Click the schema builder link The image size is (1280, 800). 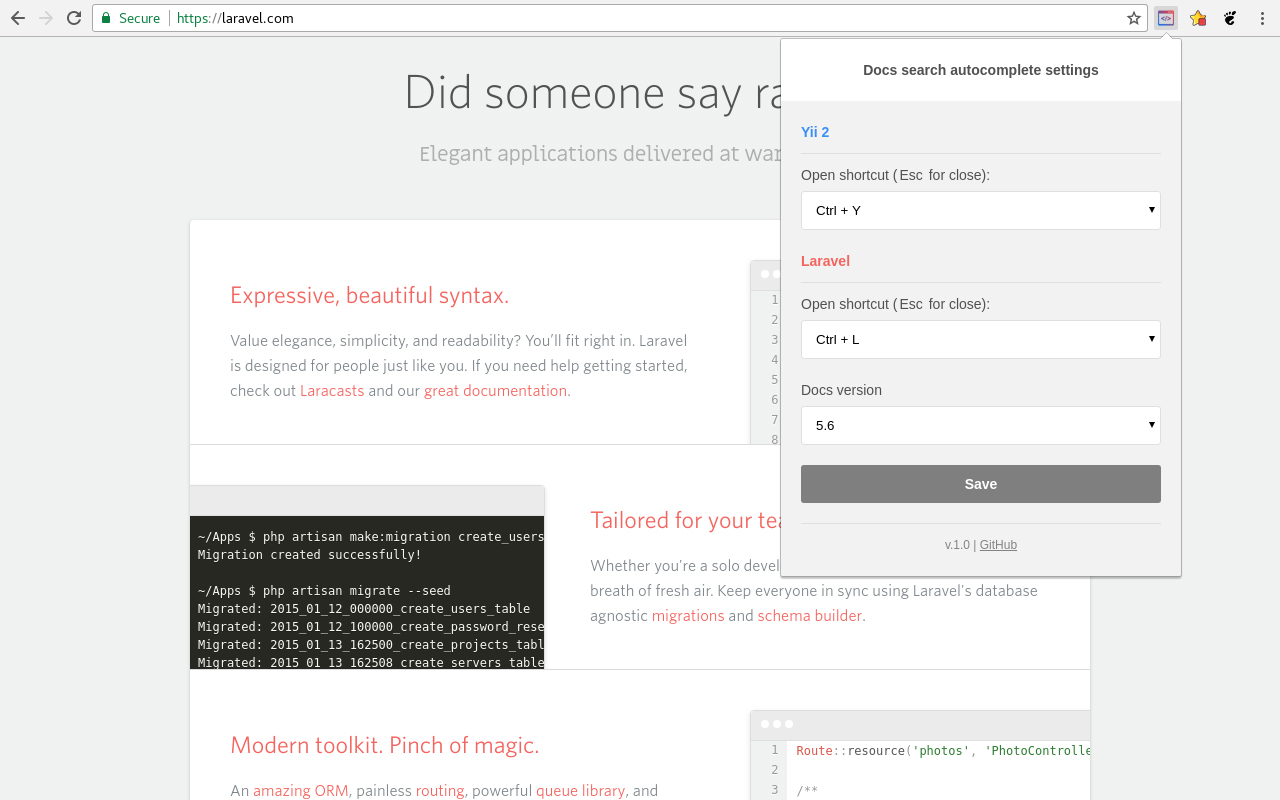coord(810,615)
